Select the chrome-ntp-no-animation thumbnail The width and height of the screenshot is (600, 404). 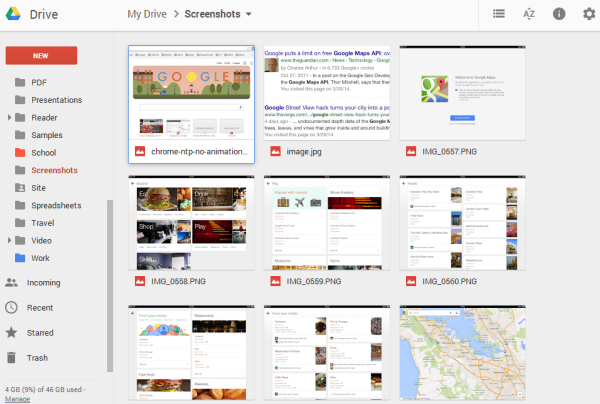coord(191,93)
